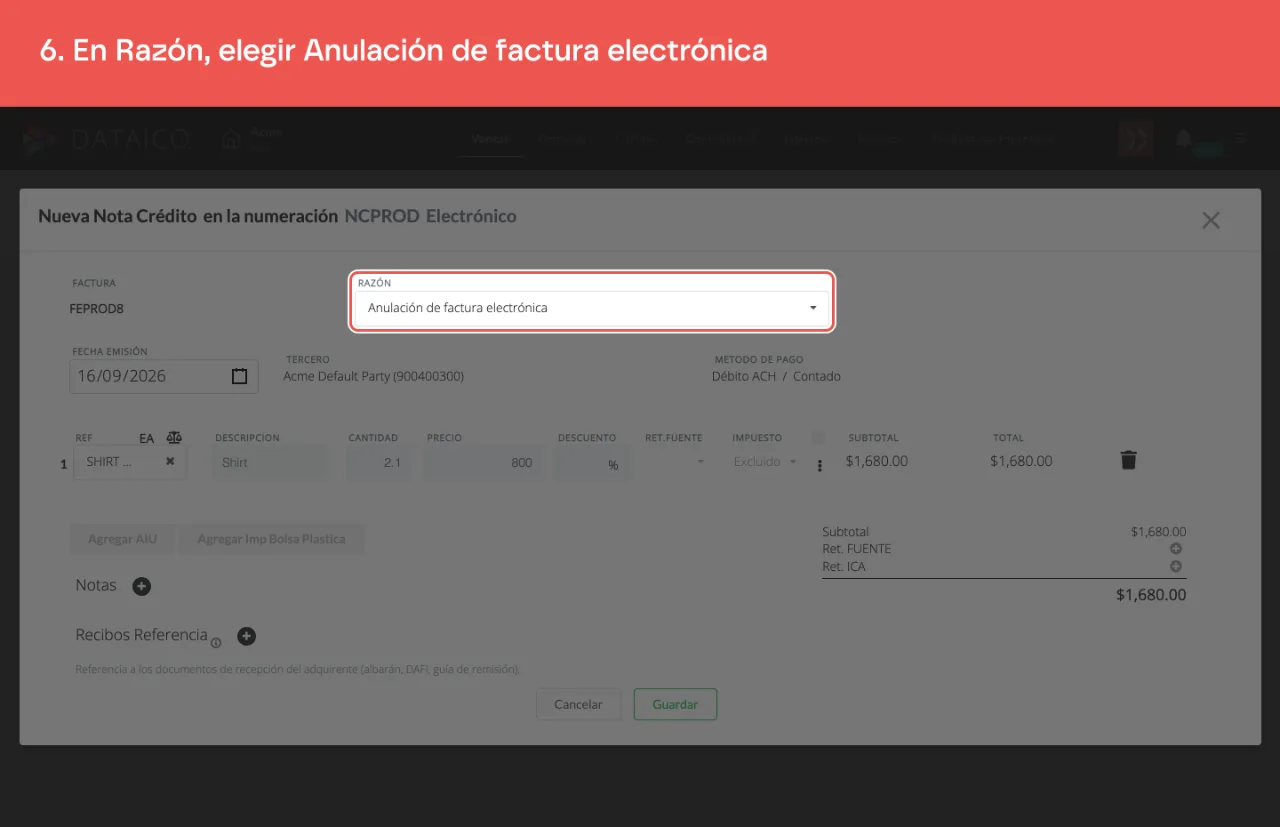Add Ret. FUENTE with its plus icon

(1176, 549)
